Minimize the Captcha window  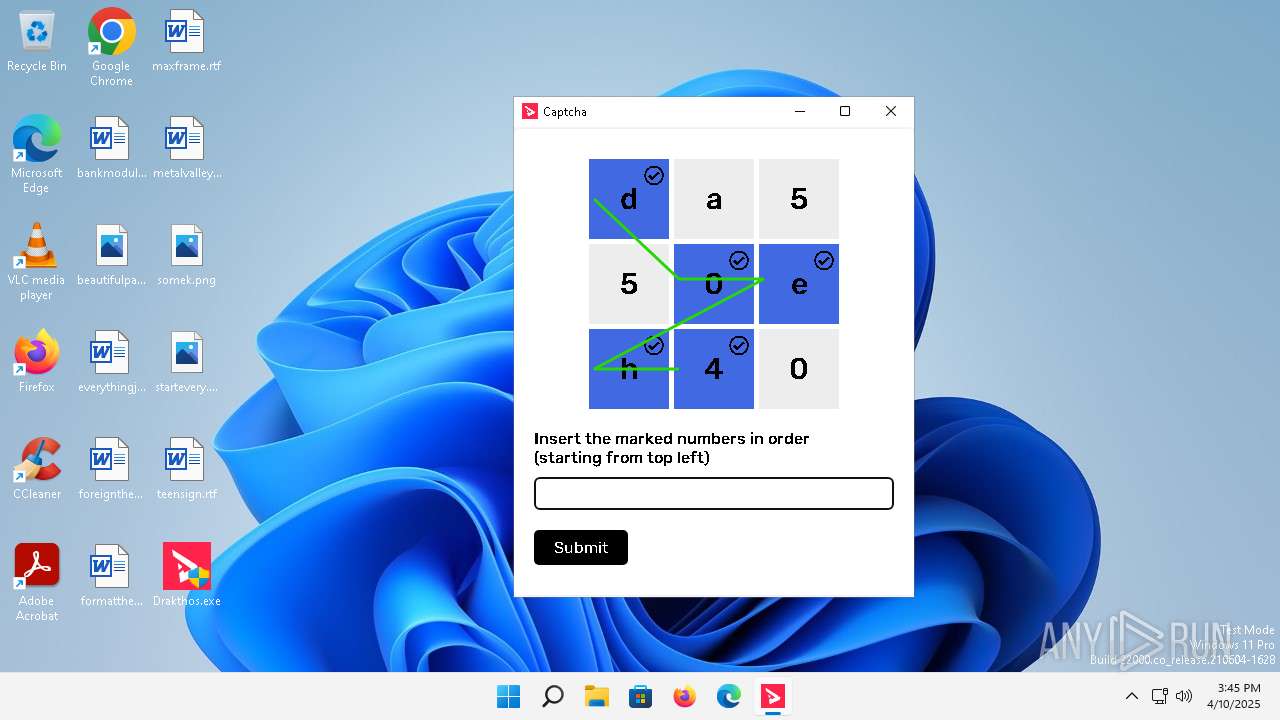(799, 111)
